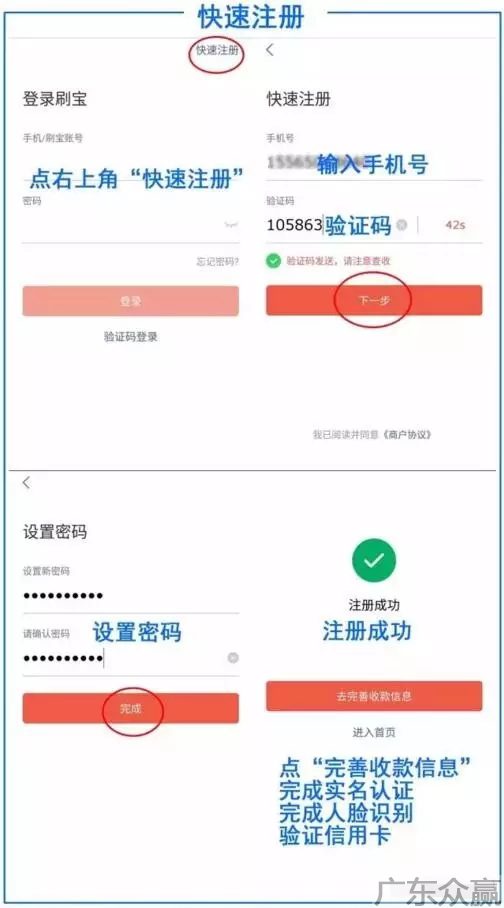This screenshot has width=504, height=908.
Task: Tap the 快速注册 link at top right
Action: click(217, 50)
